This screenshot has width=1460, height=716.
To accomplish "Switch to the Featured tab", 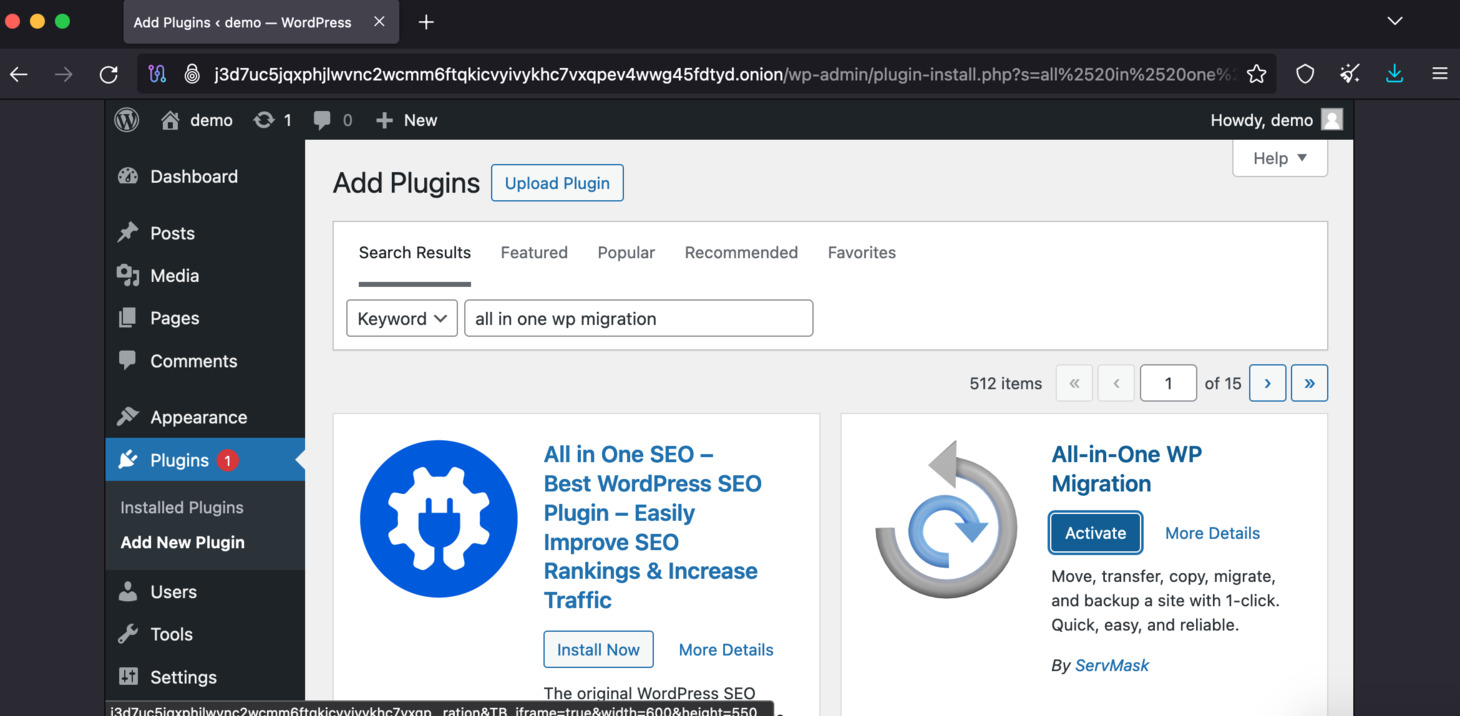I will [x=534, y=253].
